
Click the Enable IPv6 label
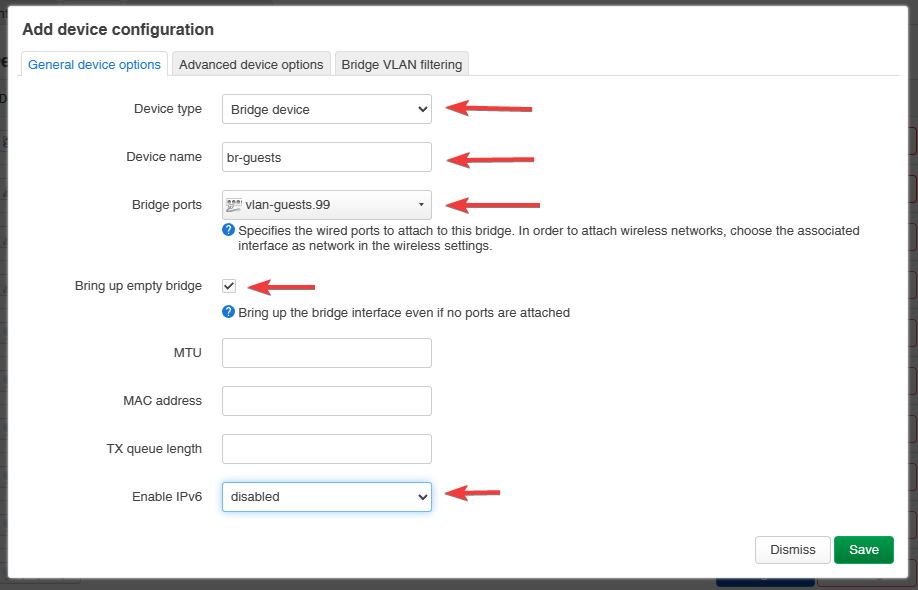pos(167,497)
